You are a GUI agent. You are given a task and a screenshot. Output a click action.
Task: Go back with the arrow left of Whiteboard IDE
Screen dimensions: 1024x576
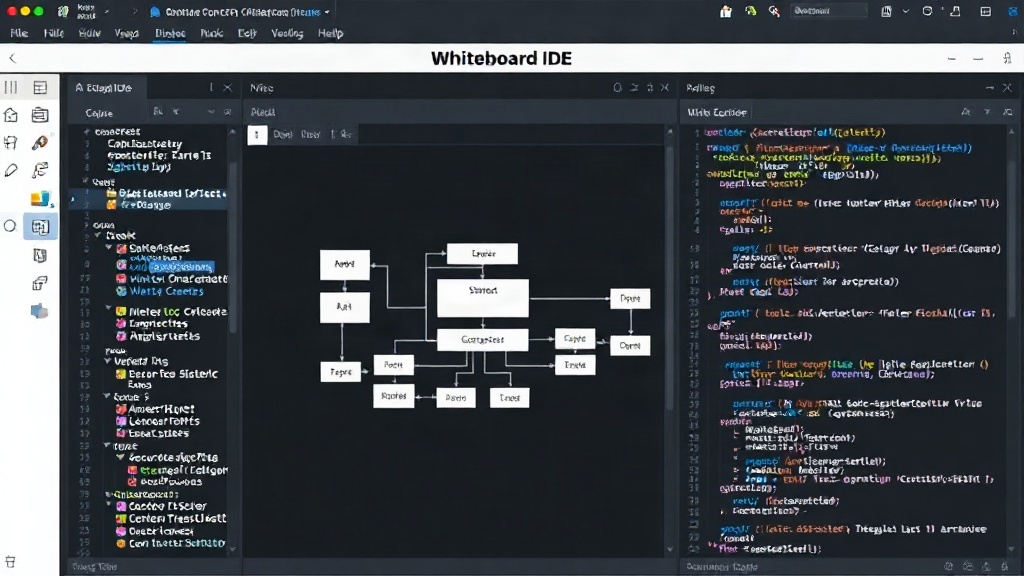12,58
